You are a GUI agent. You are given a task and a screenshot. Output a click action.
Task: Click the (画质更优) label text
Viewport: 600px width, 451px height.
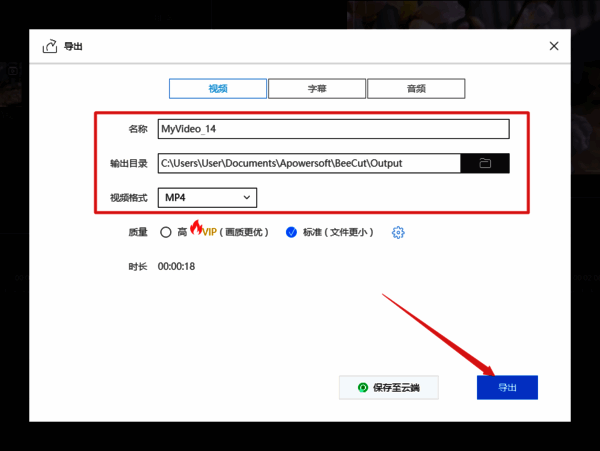pos(244,232)
